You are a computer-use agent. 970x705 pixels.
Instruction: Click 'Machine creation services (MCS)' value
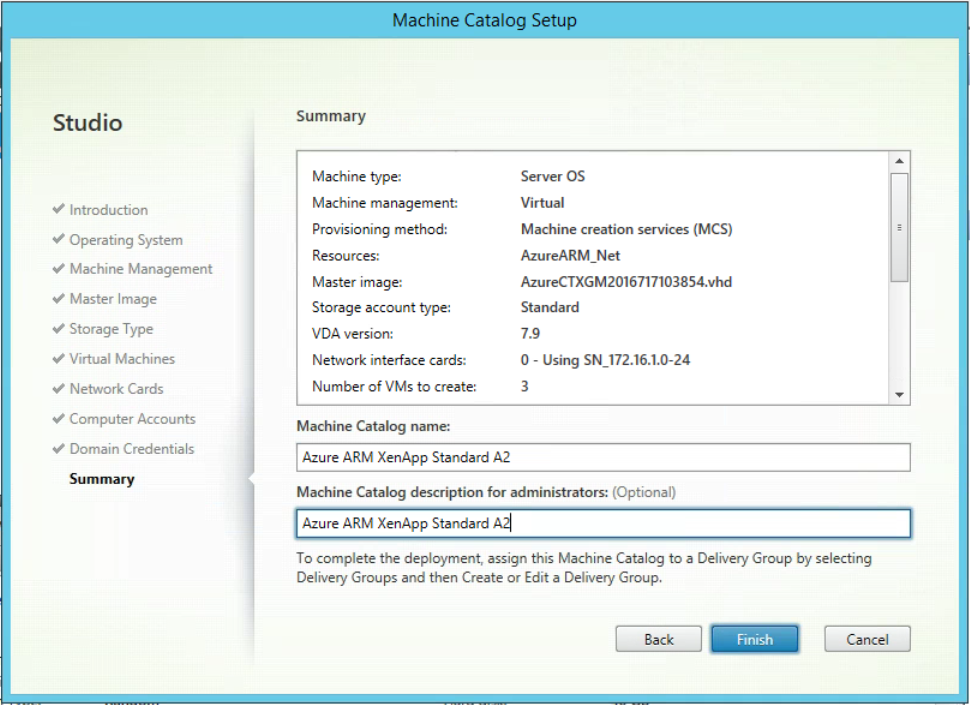pyautogui.click(x=626, y=229)
